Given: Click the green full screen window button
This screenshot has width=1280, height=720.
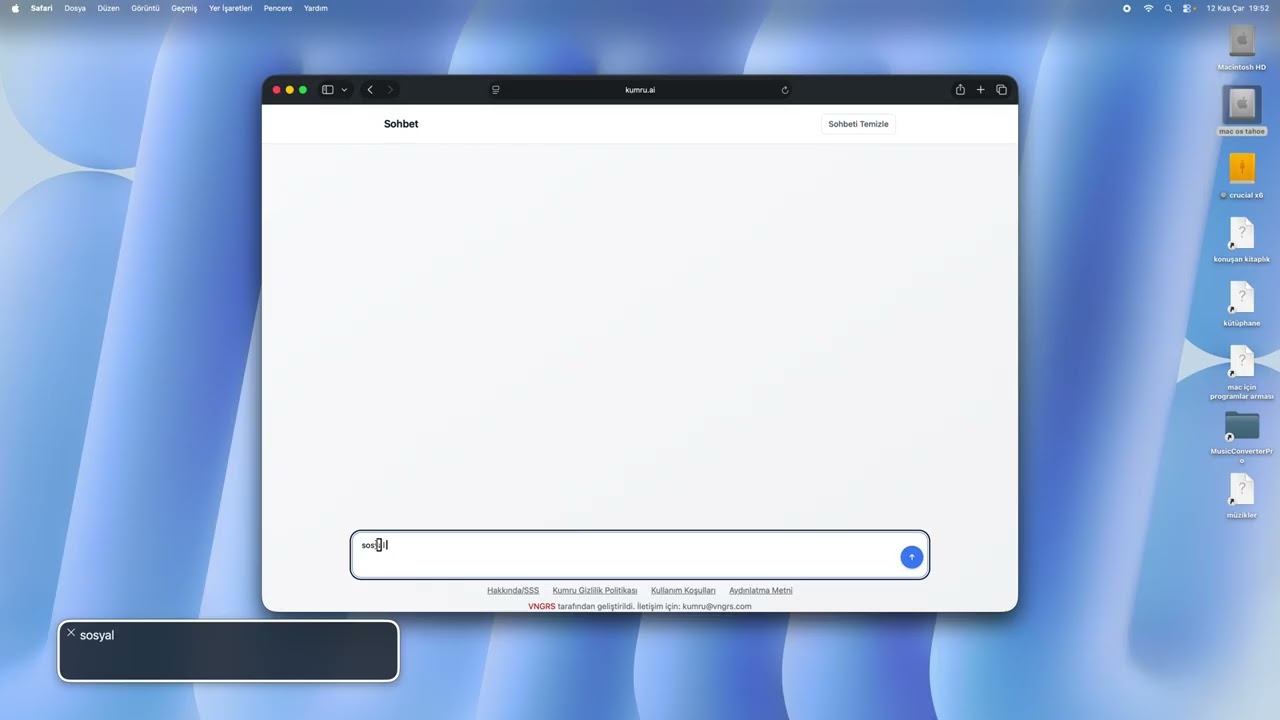Looking at the screenshot, I should (x=303, y=90).
